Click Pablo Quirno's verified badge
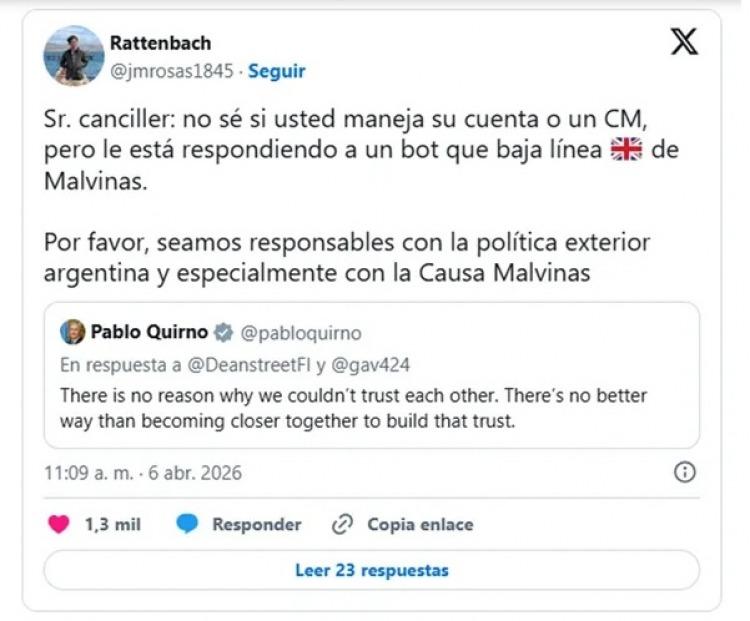The image size is (750, 621). tap(227, 333)
